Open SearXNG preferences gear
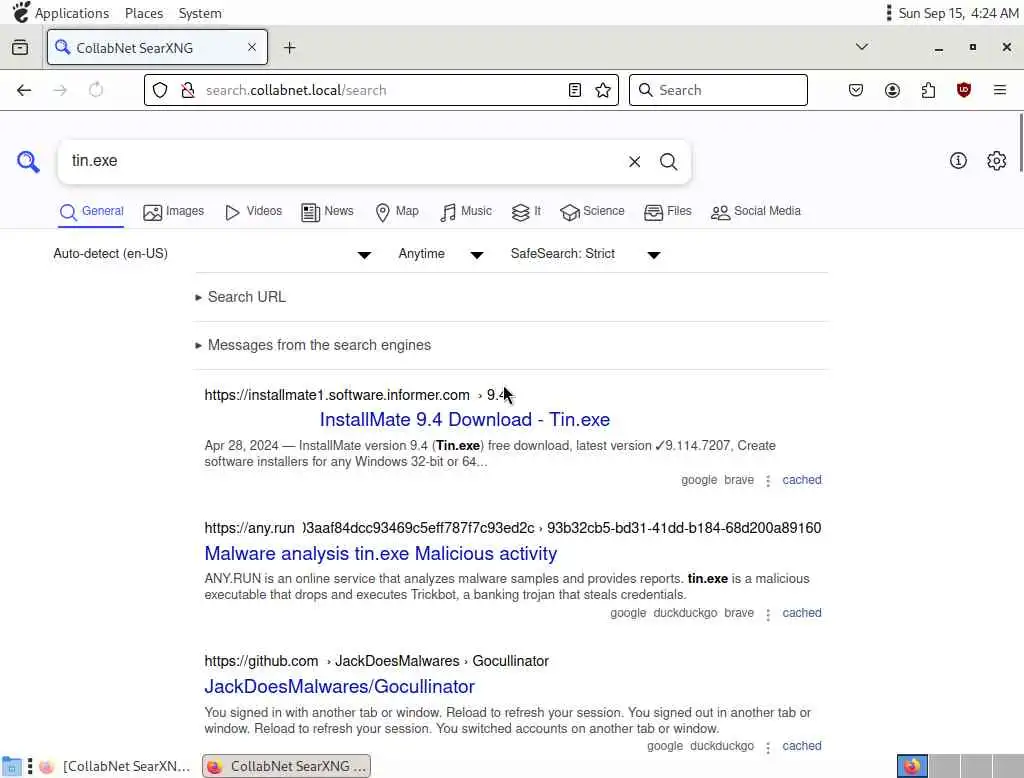This screenshot has height=778, width=1024. coord(997,161)
